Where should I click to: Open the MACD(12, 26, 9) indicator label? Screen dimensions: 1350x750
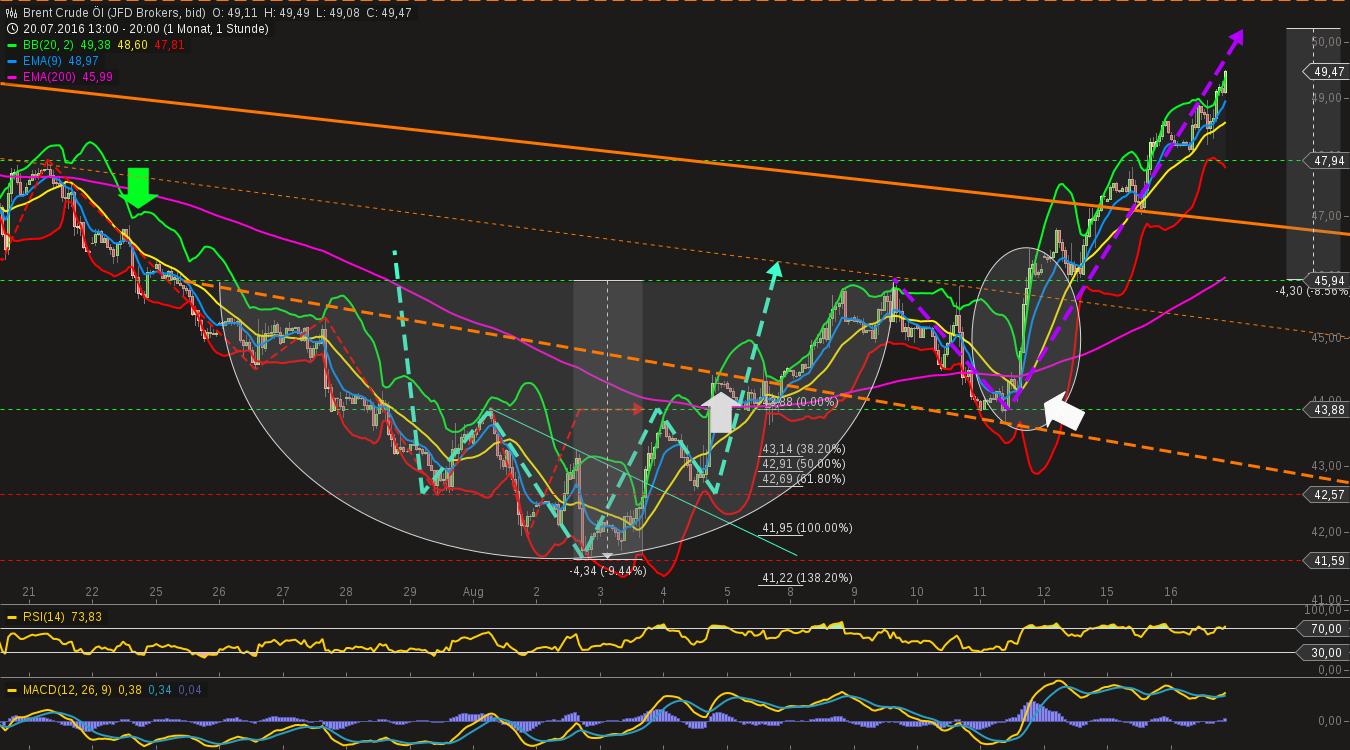[67, 690]
